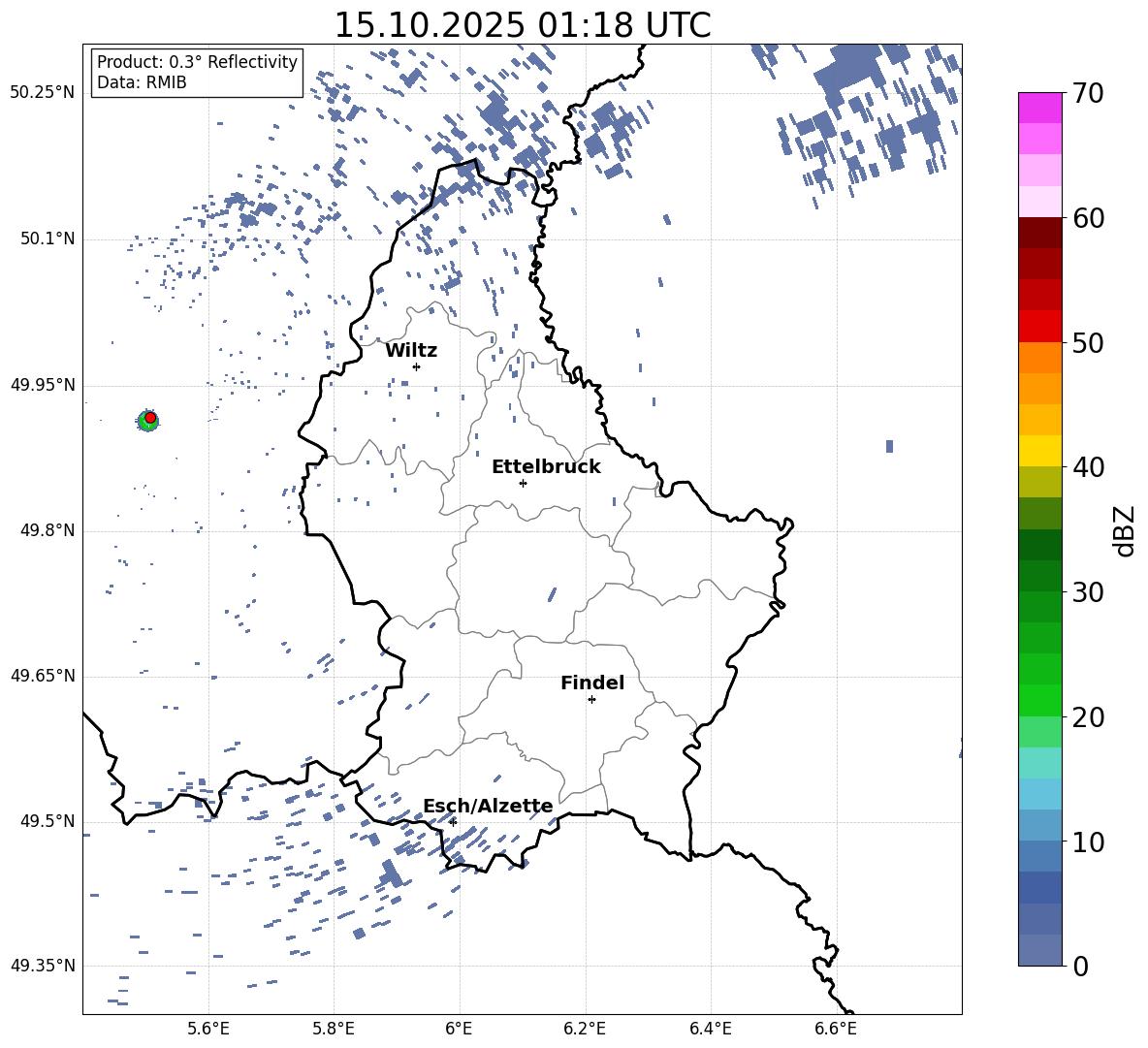The width and height of the screenshot is (1148, 1048).
Task: Click the 40 dBZ colorbar label
Action: (1088, 467)
